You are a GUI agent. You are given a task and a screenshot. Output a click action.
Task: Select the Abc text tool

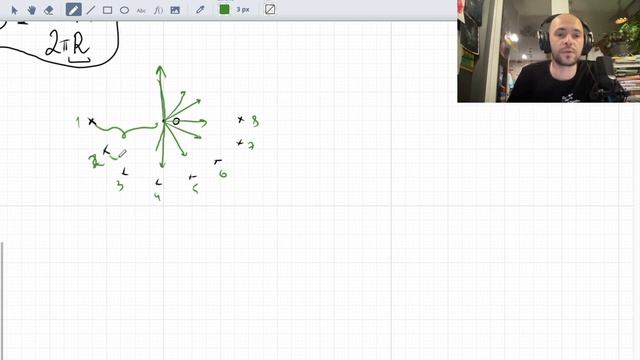point(141,10)
